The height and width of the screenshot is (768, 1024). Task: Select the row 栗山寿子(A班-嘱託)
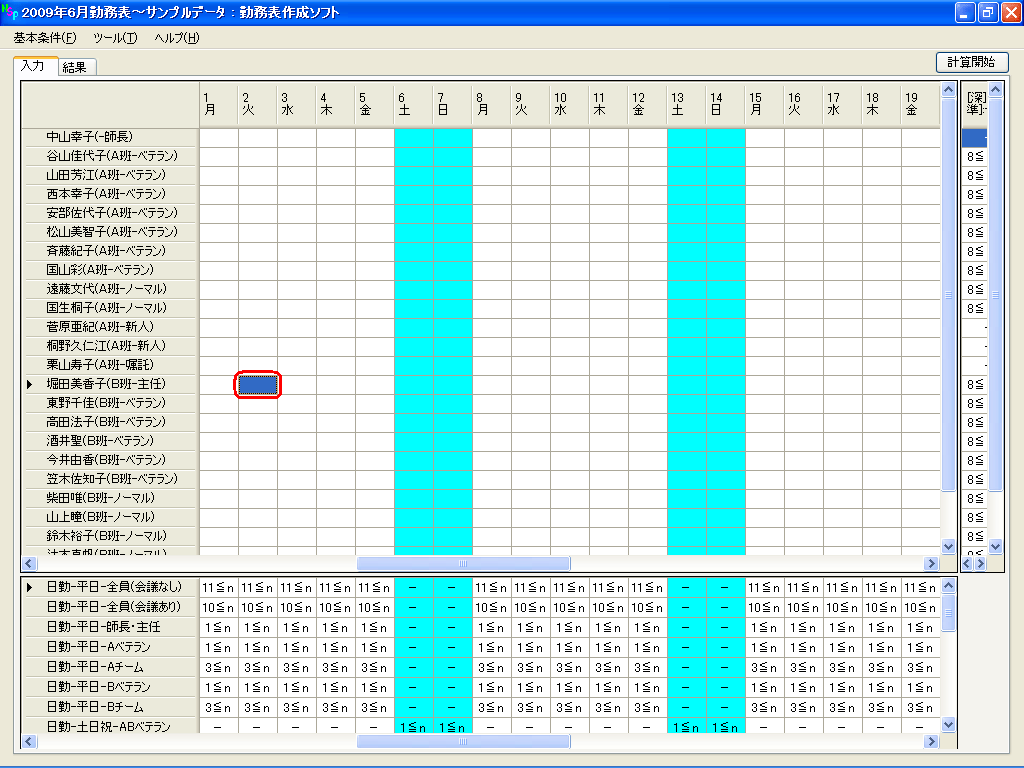click(x=110, y=364)
